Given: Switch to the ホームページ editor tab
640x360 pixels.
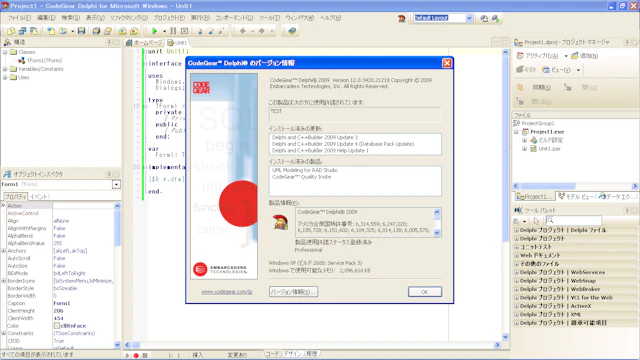Looking at the screenshot, I should 144,42.
